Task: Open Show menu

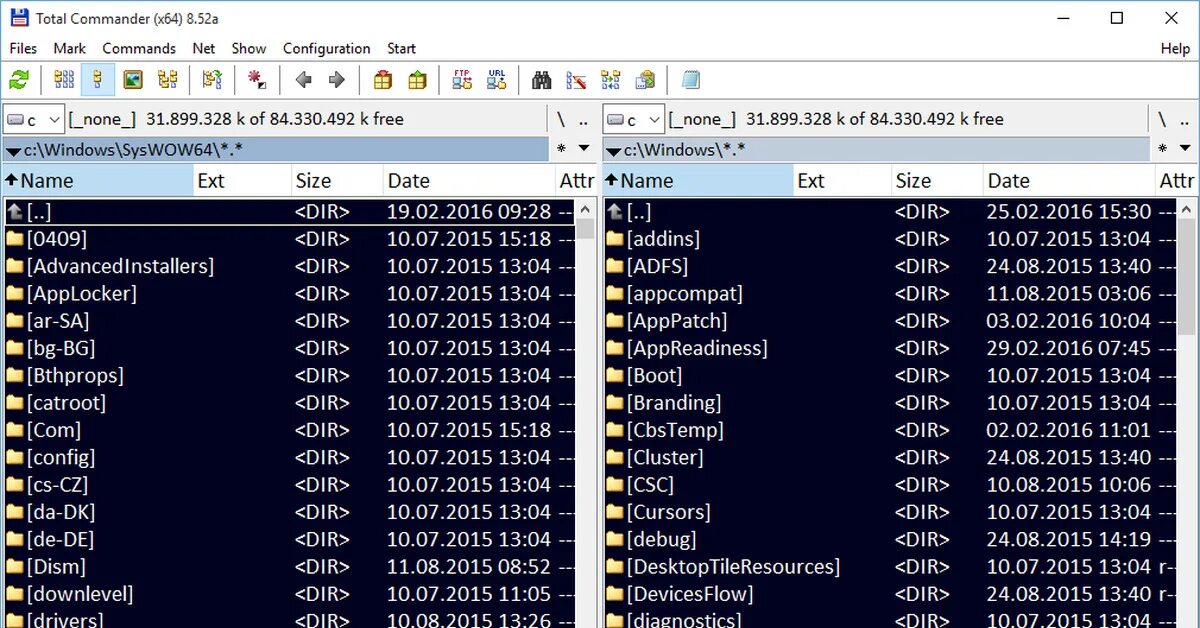Action: 249,48
